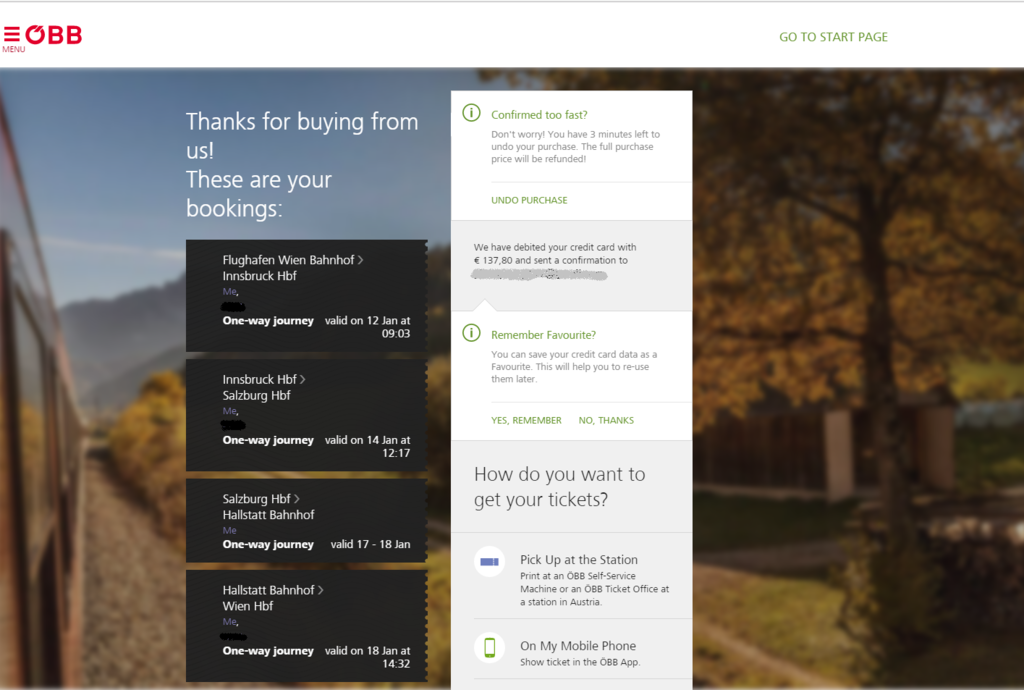1024x690 pixels.
Task: Click 'Me' passenger on Salzburg–Hallstatt ticket
Action: (229, 531)
